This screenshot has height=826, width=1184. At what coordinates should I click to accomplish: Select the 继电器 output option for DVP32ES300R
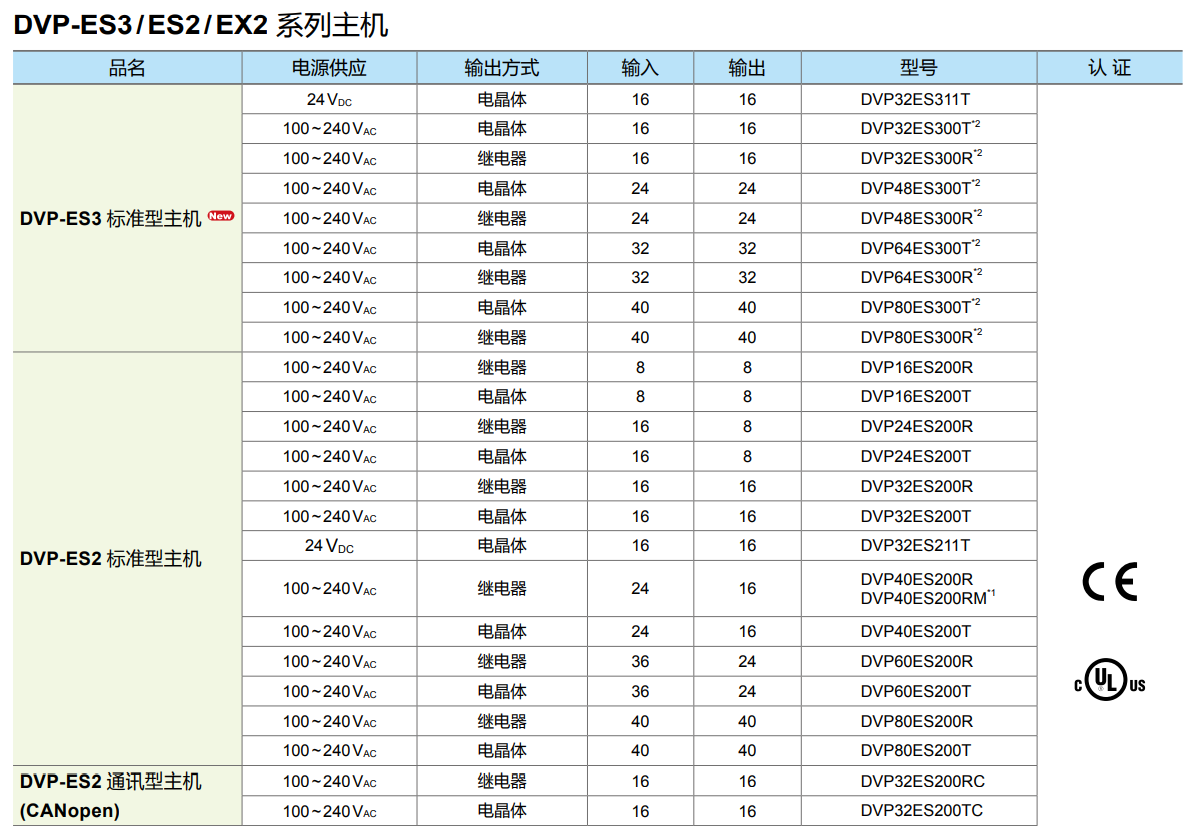click(503, 158)
